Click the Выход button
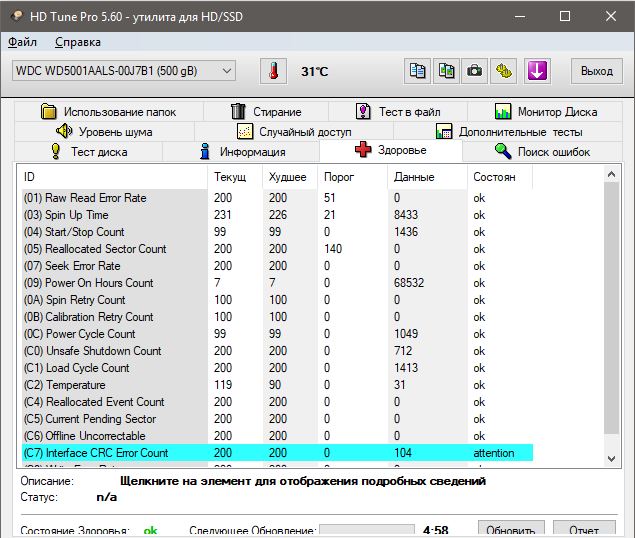 point(597,71)
